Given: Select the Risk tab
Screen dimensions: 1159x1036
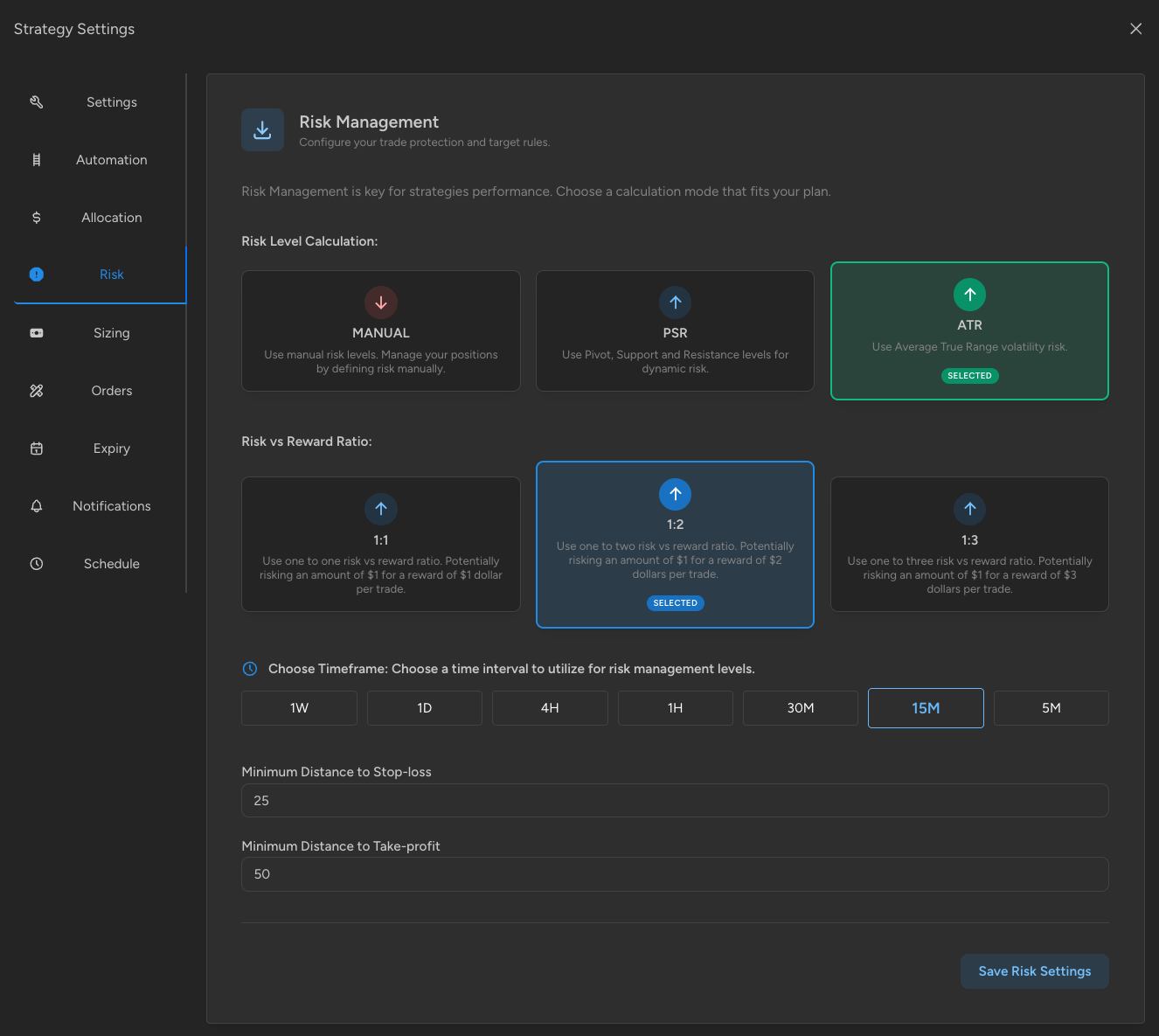Looking at the screenshot, I should 100,275.
